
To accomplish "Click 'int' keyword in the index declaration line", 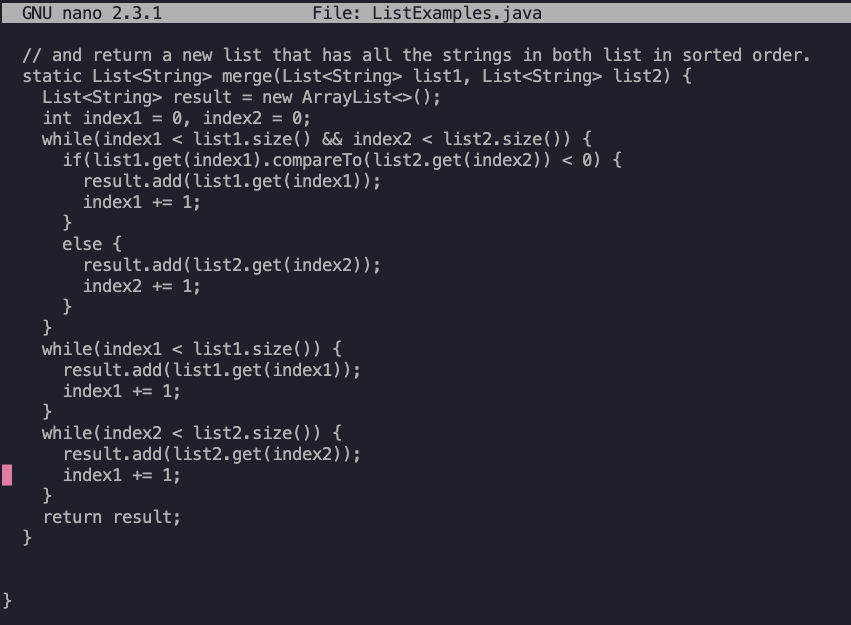I will coord(57,118).
